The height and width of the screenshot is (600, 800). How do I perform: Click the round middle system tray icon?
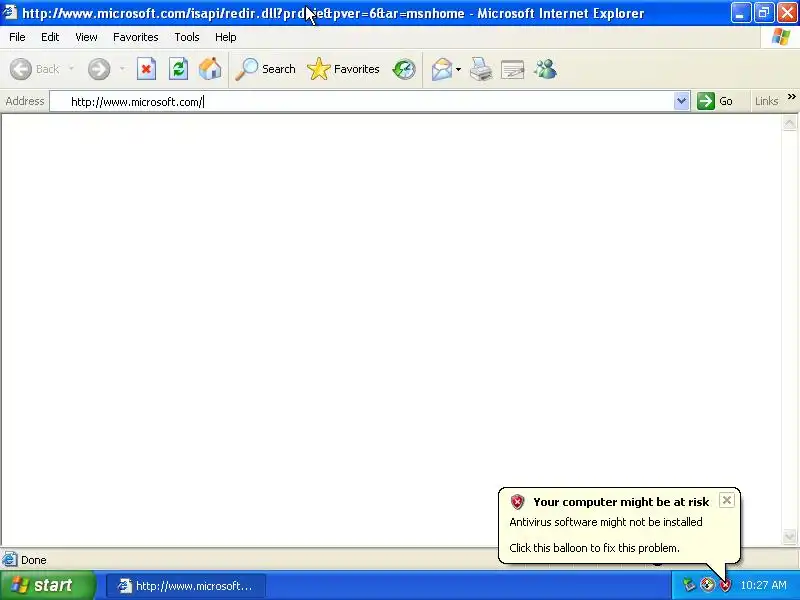click(x=707, y=585)
